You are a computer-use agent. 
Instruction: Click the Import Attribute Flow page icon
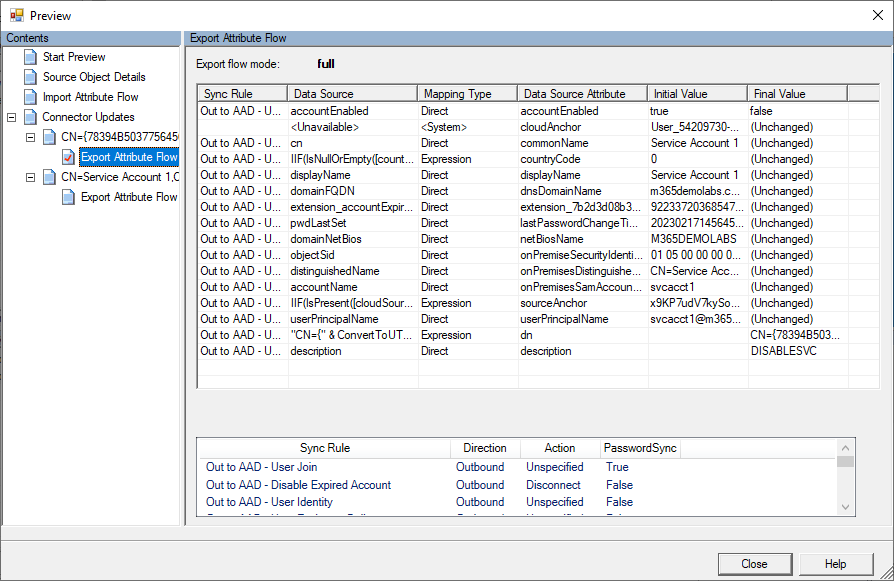(30, 97)
